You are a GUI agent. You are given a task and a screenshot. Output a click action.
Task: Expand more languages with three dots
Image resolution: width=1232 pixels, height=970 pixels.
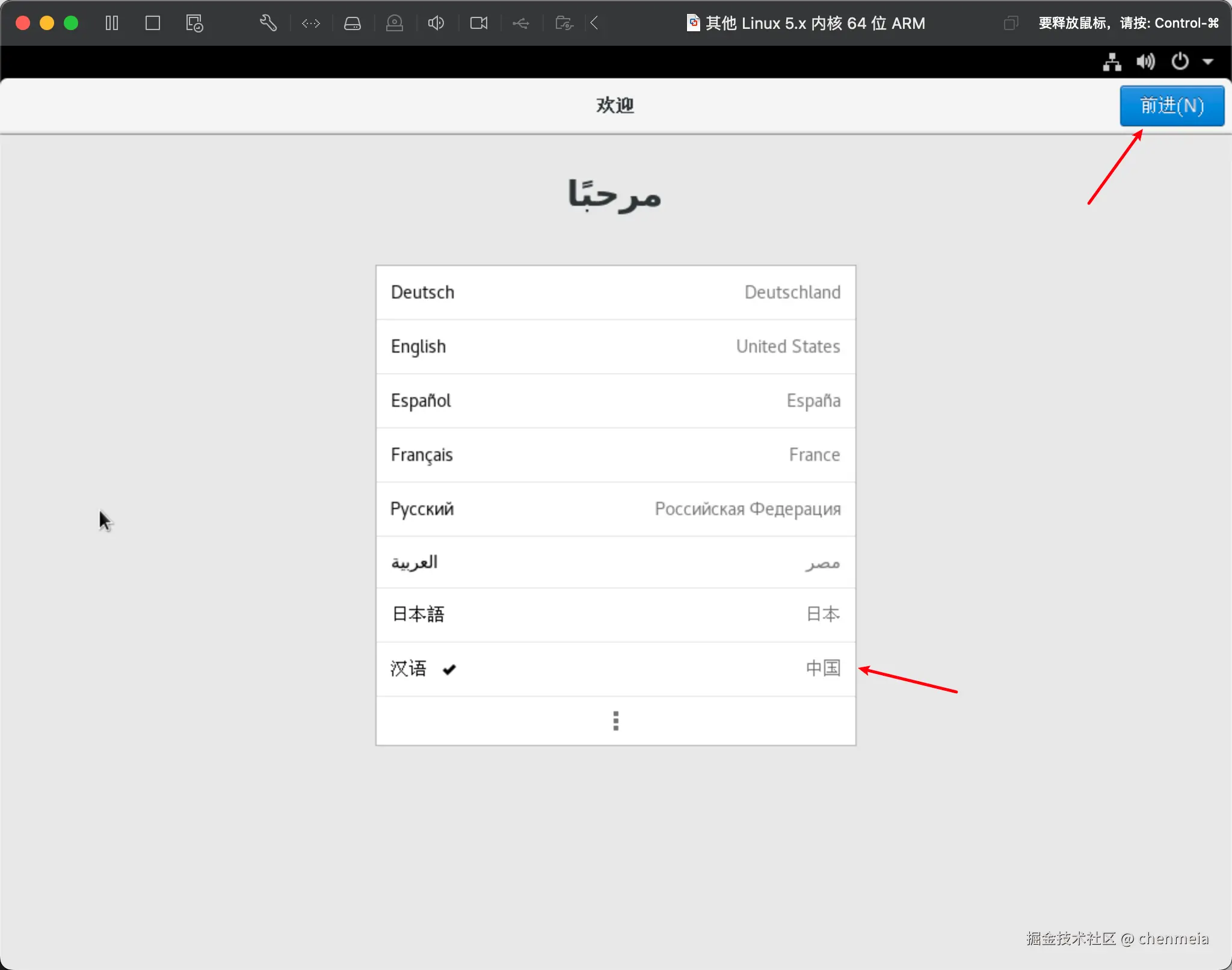click(x=615, y=720)
